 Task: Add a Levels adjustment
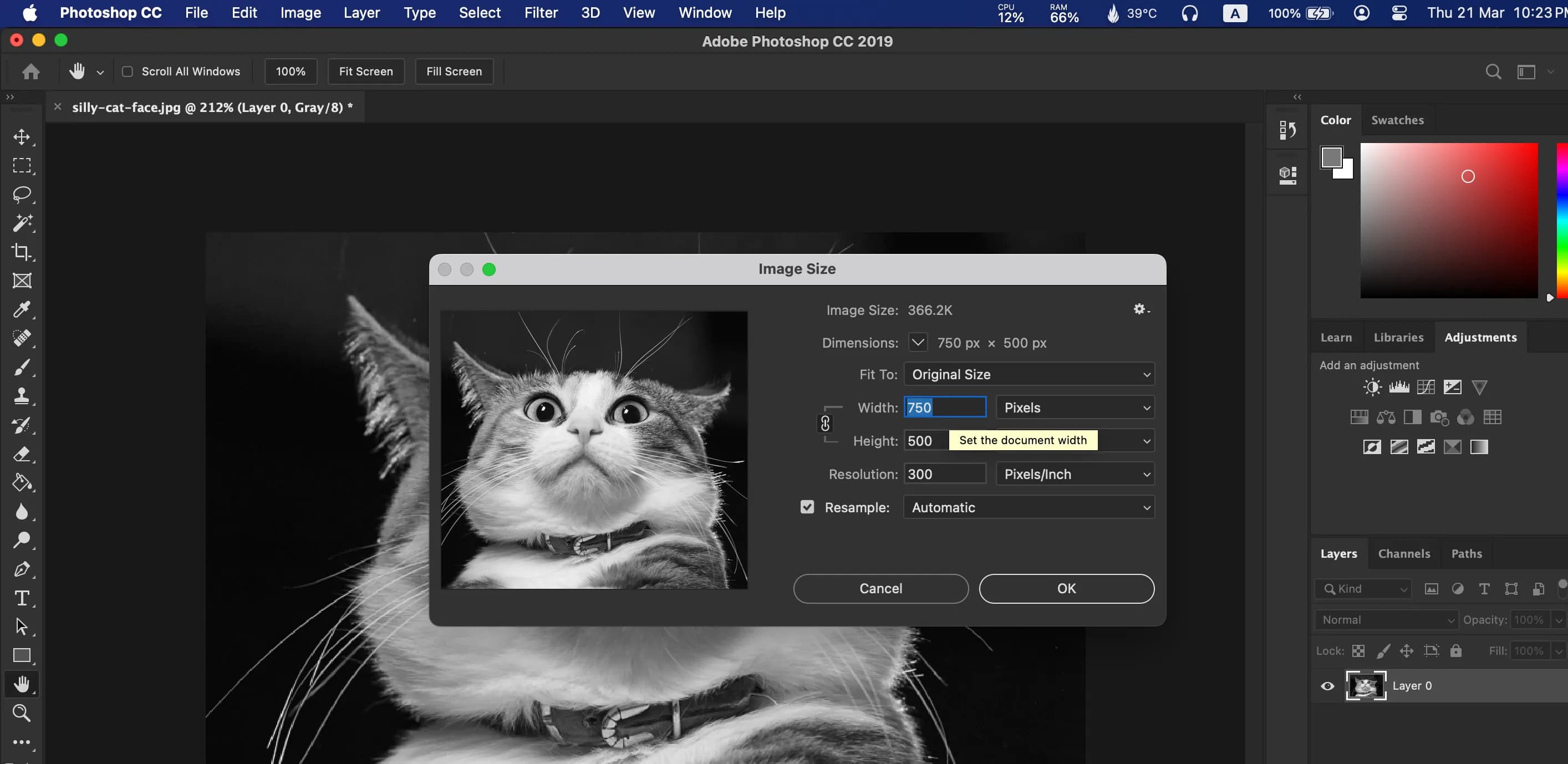pos(1399,387)
